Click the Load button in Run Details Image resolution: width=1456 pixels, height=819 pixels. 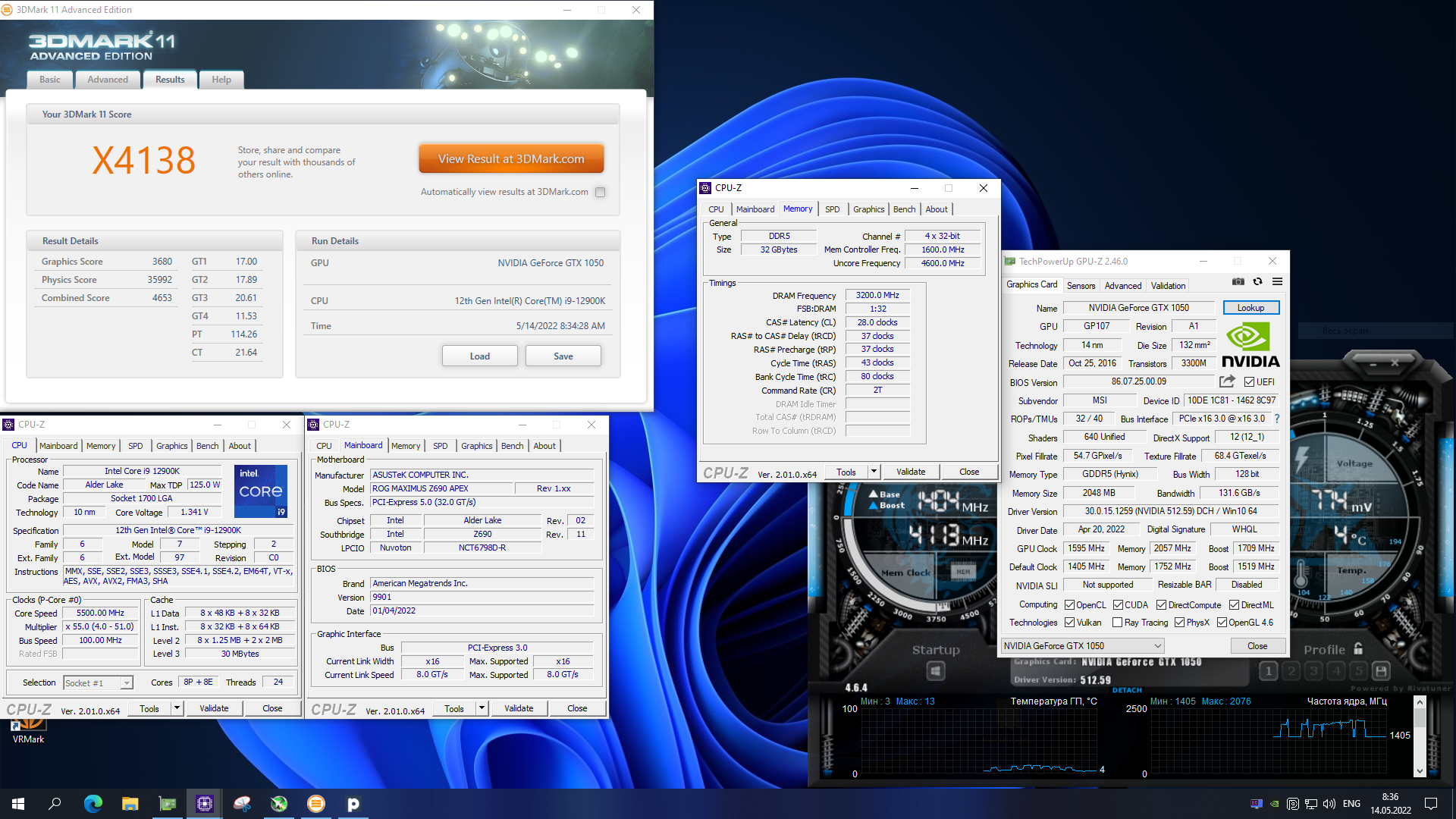(480, 356)
